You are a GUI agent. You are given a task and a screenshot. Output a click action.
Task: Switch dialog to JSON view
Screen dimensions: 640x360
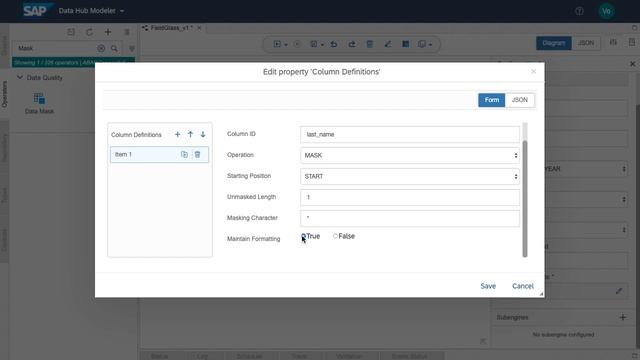[520, 100]
